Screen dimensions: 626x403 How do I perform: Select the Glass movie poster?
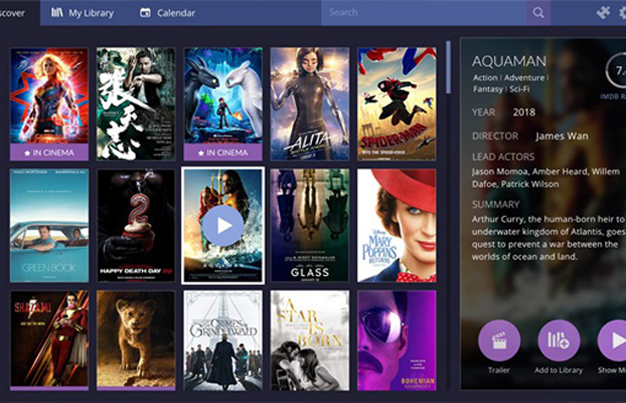click(310, 226)
